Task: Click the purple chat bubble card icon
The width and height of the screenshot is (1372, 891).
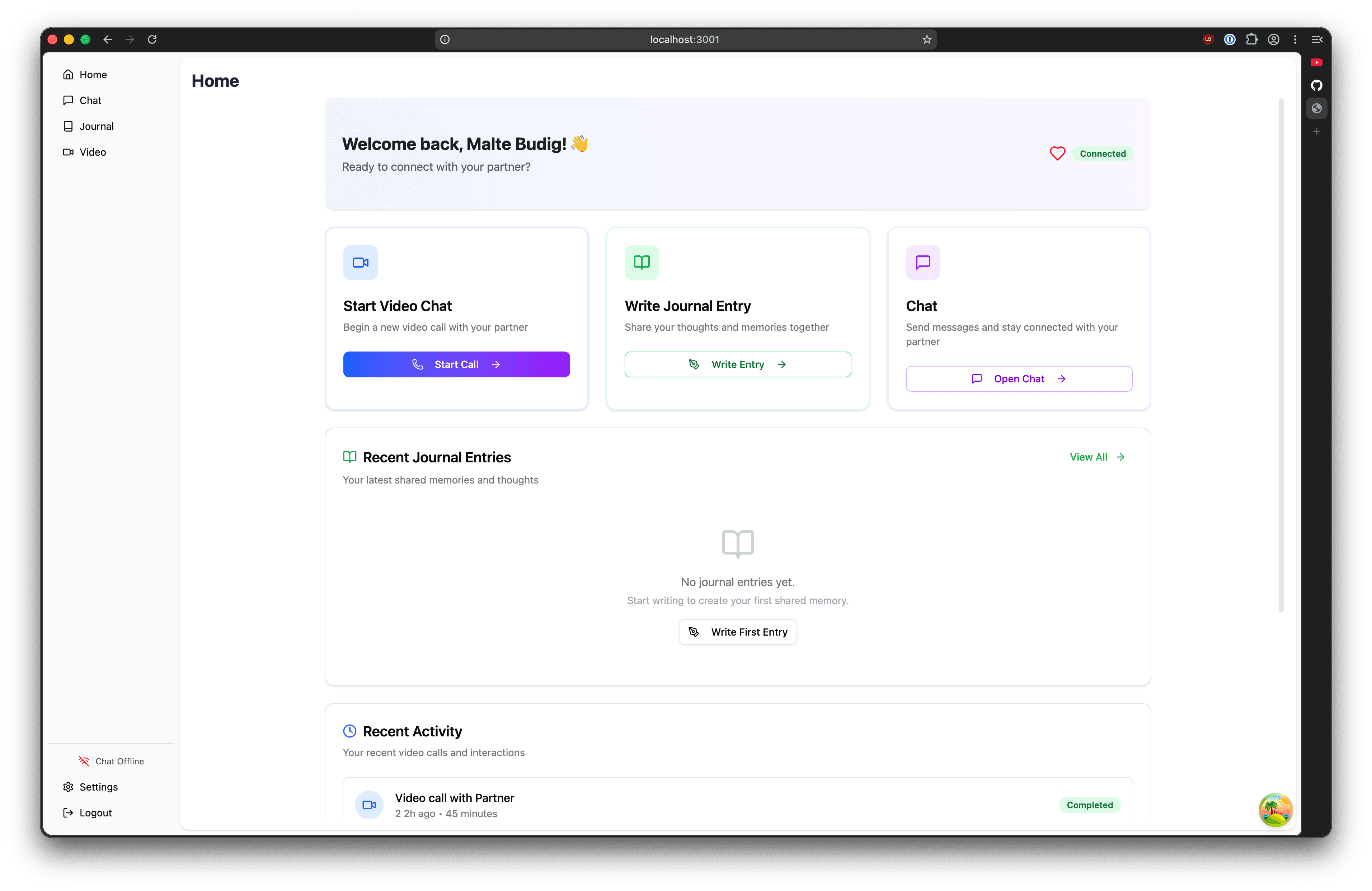Action: point(923,263)
